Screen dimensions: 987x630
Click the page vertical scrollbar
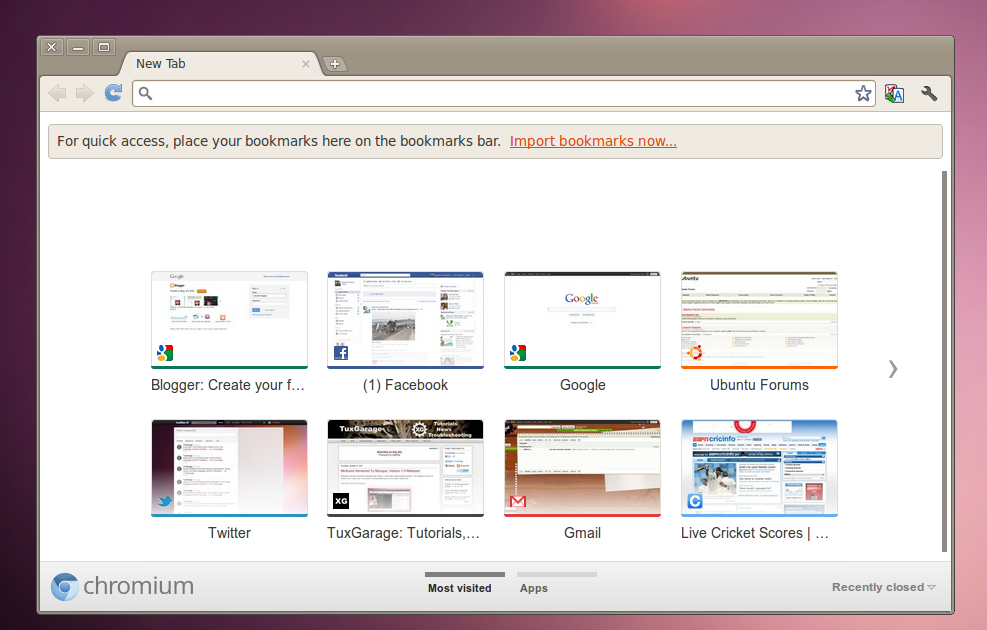pos(944,362)
